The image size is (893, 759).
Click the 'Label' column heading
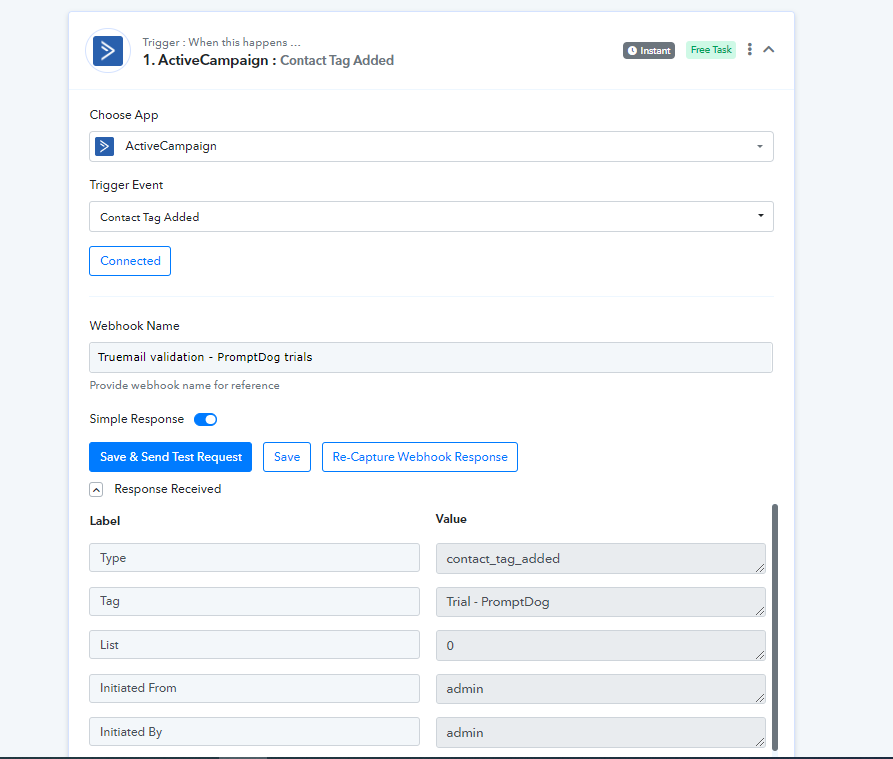(105, 521)
